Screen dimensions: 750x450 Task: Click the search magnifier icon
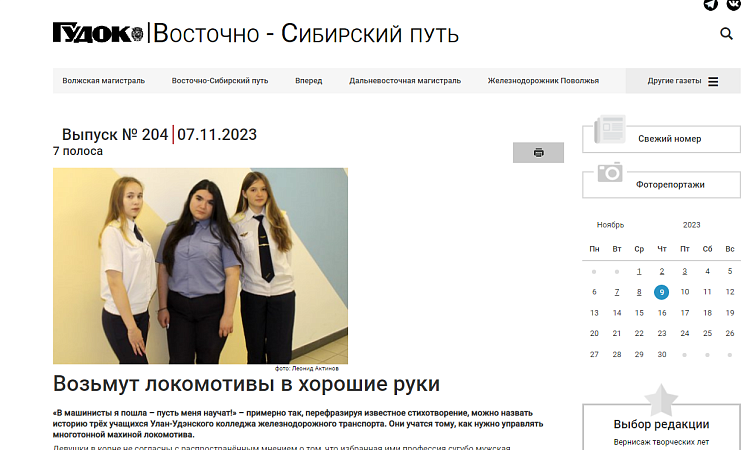726,33
